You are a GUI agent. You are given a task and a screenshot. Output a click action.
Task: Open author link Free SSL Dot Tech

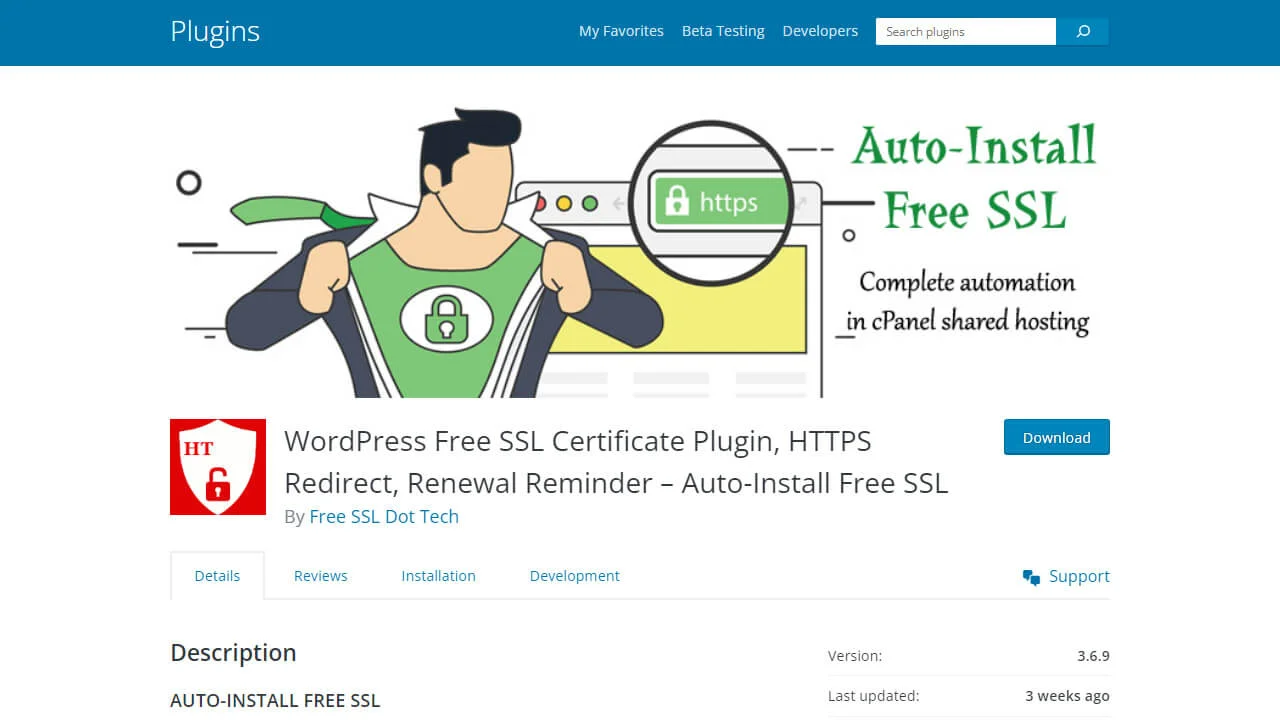[384, 516]
